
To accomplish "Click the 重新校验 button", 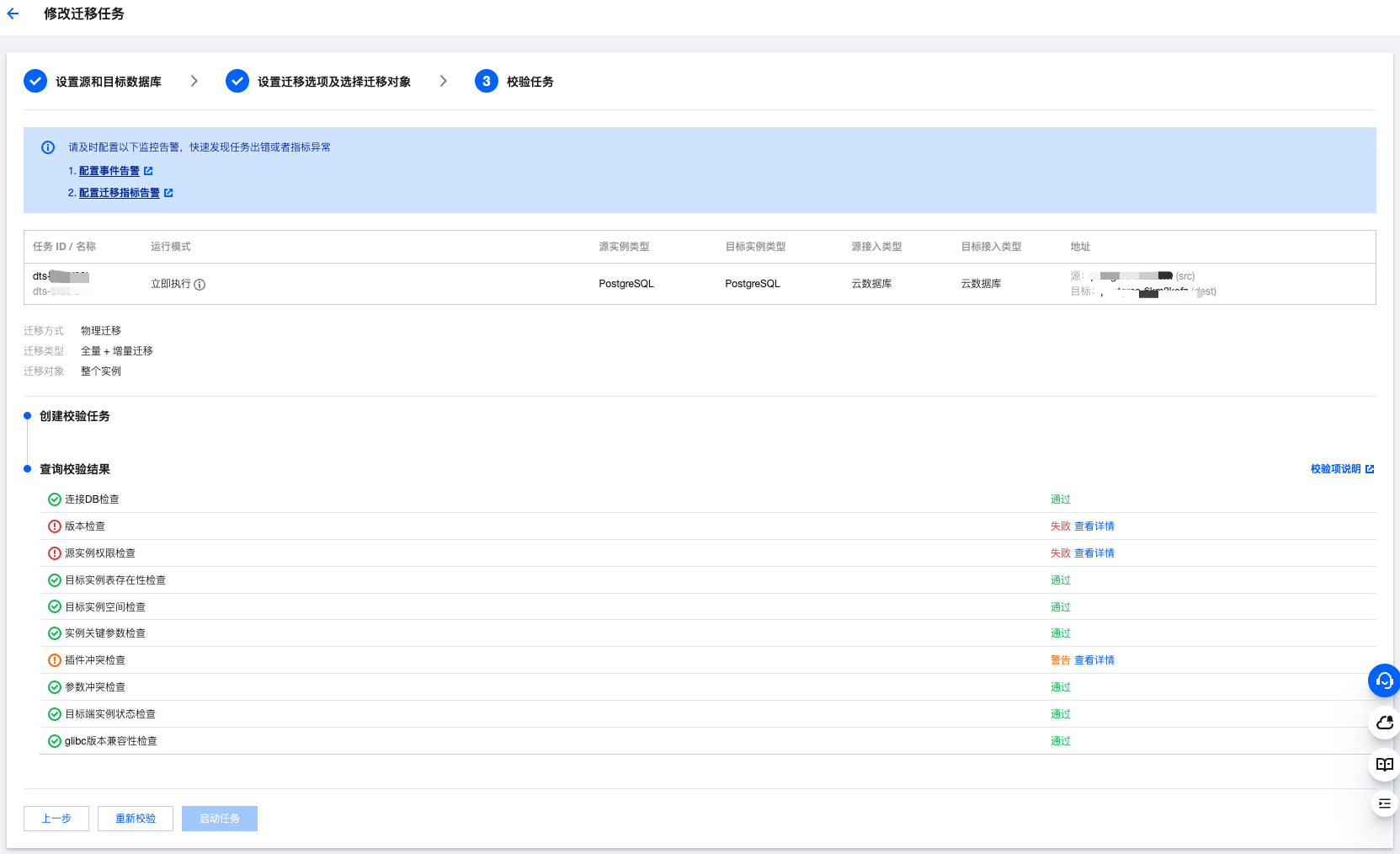I will coord(136,819).
